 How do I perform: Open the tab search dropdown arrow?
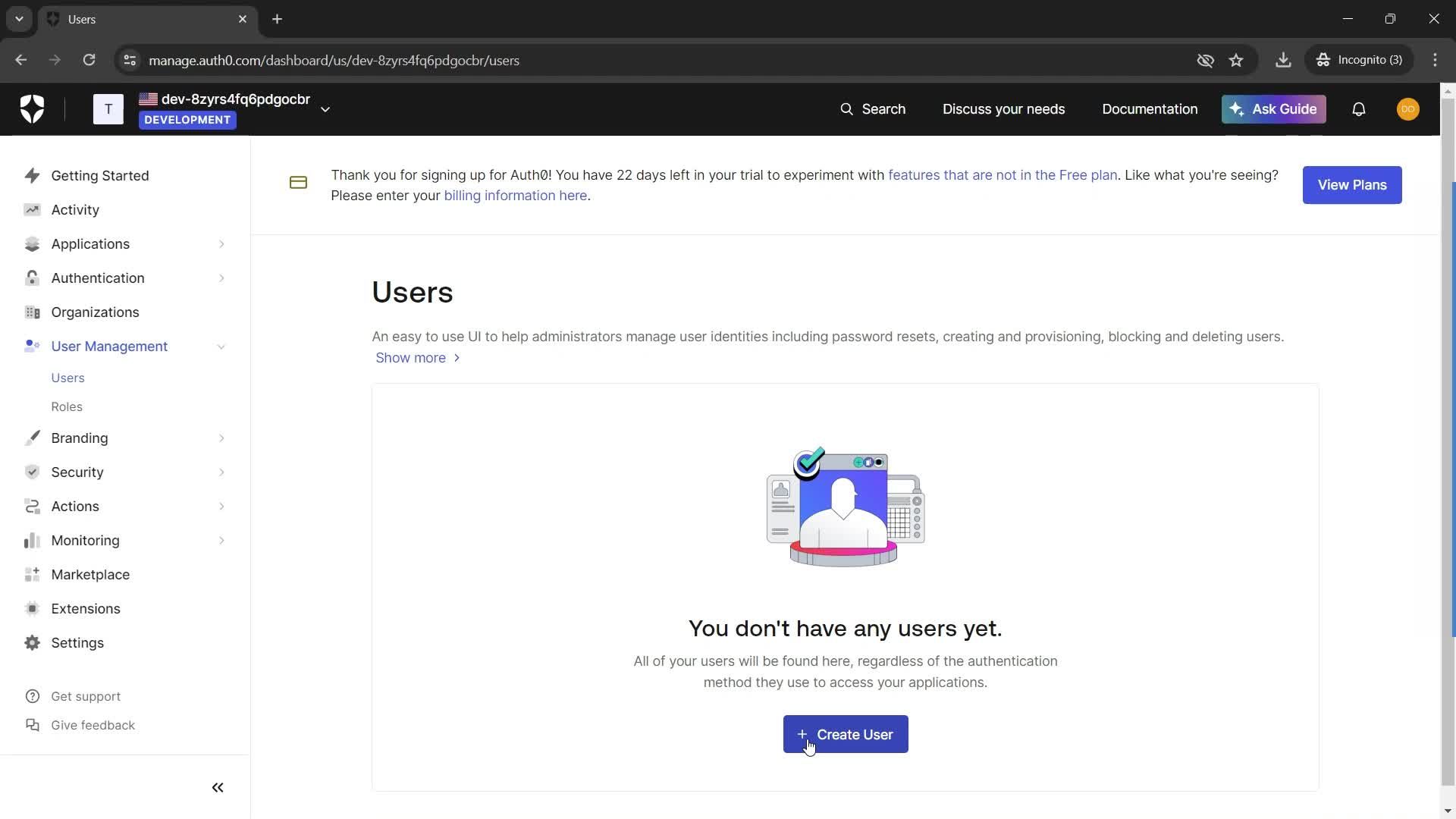(x=19, y=19)
